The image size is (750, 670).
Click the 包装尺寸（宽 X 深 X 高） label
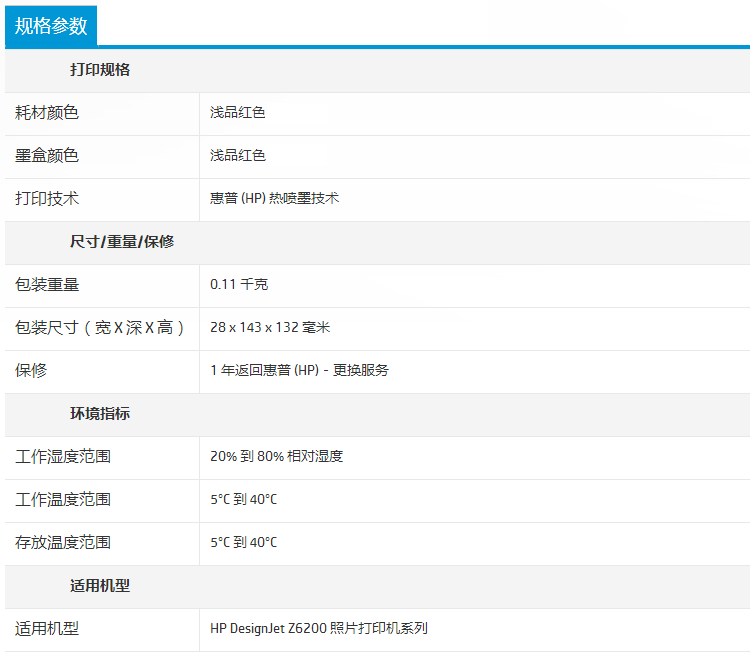tap(99, 328)
